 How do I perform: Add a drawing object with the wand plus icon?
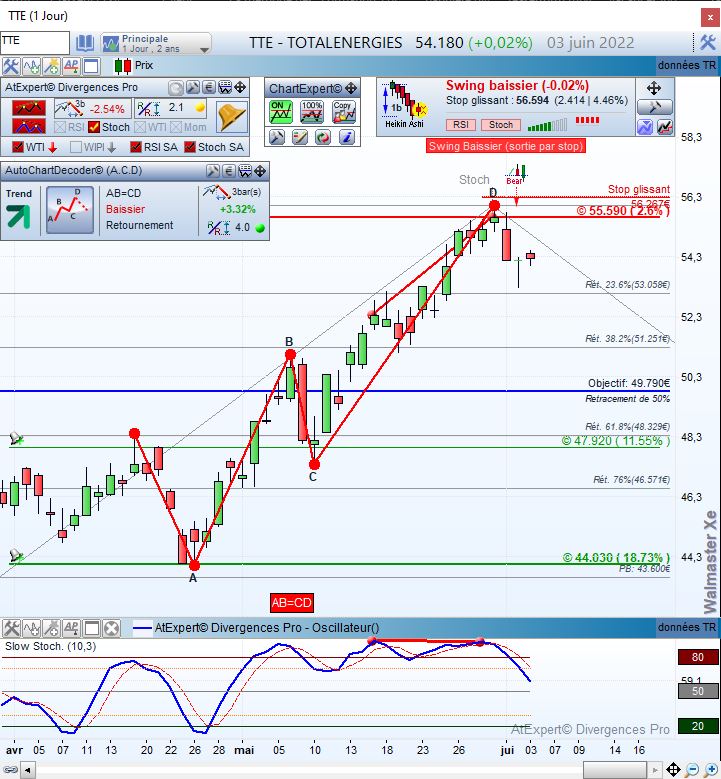51,66
